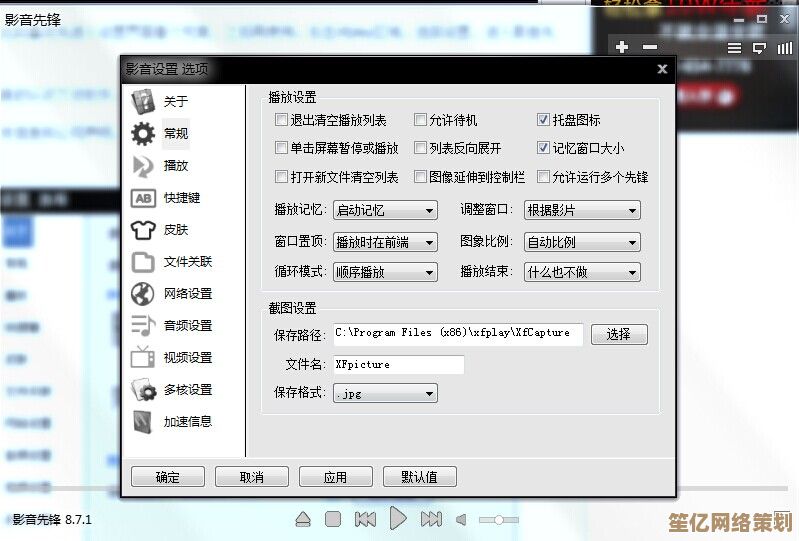Image resolution: width=799 pixels, height=541 pixels.
Task: Open 视频设置 TV icon section
Action: pyautogui.click(x=144, y=357)
